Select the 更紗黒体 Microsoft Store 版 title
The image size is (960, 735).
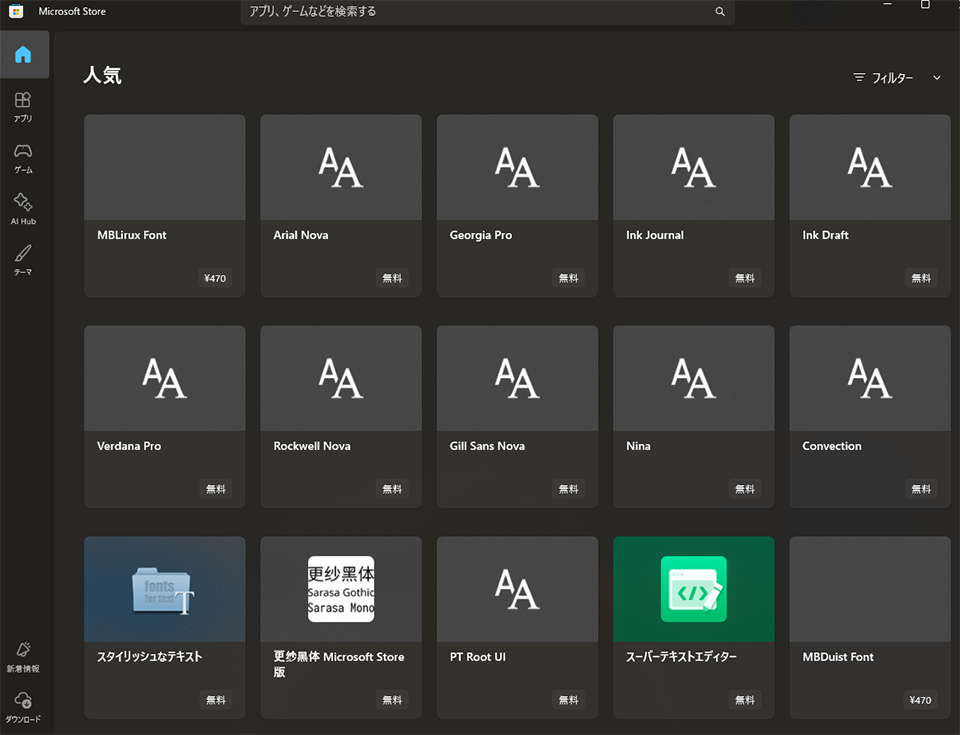(x=339, y=665)
